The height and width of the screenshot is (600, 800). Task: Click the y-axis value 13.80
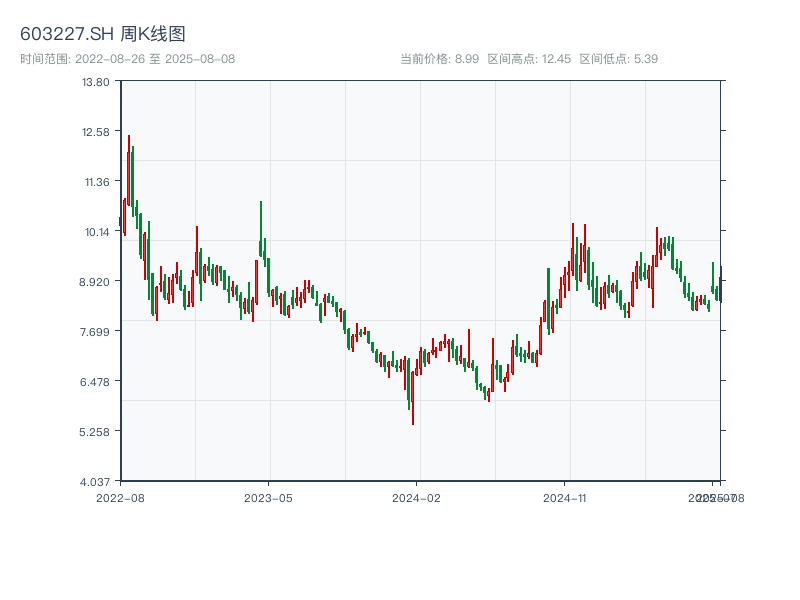point(96,82)
